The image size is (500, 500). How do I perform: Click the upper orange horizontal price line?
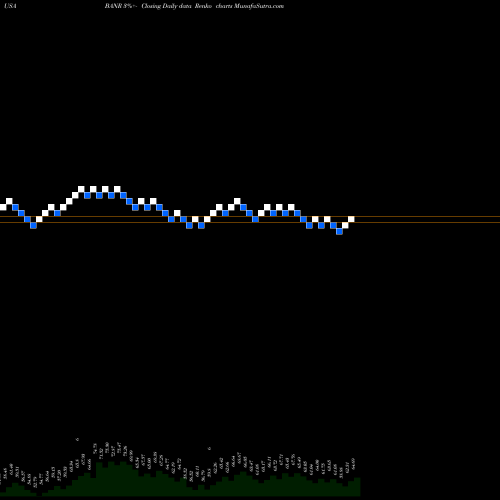click(x=250, y=217)
